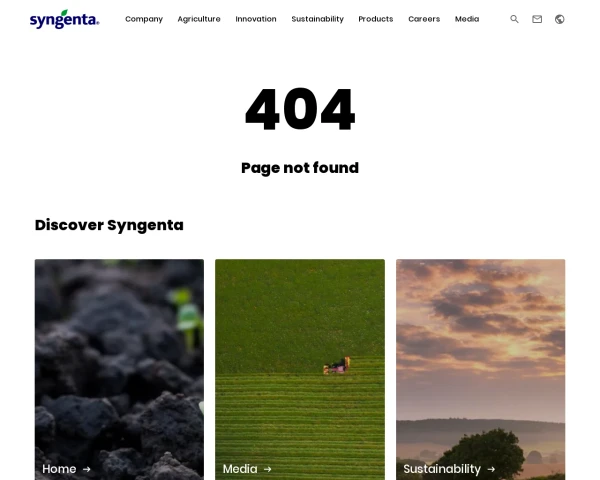Select Media in the top navigation
This screenshot has height=480, width=600.
[x=467, y=19]
